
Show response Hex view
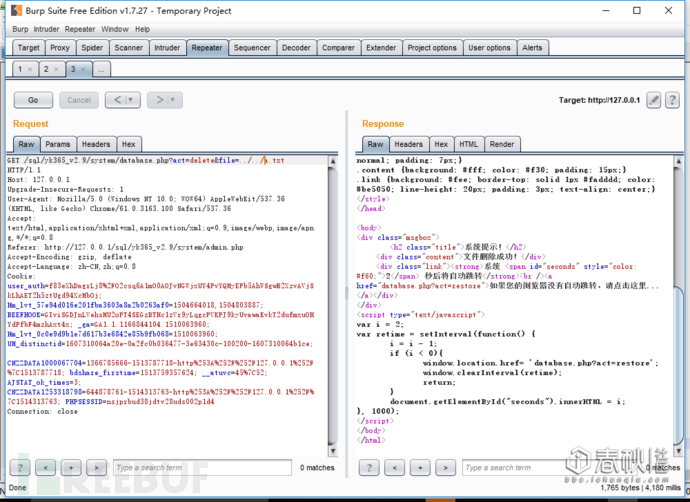(x=441, y=144)
